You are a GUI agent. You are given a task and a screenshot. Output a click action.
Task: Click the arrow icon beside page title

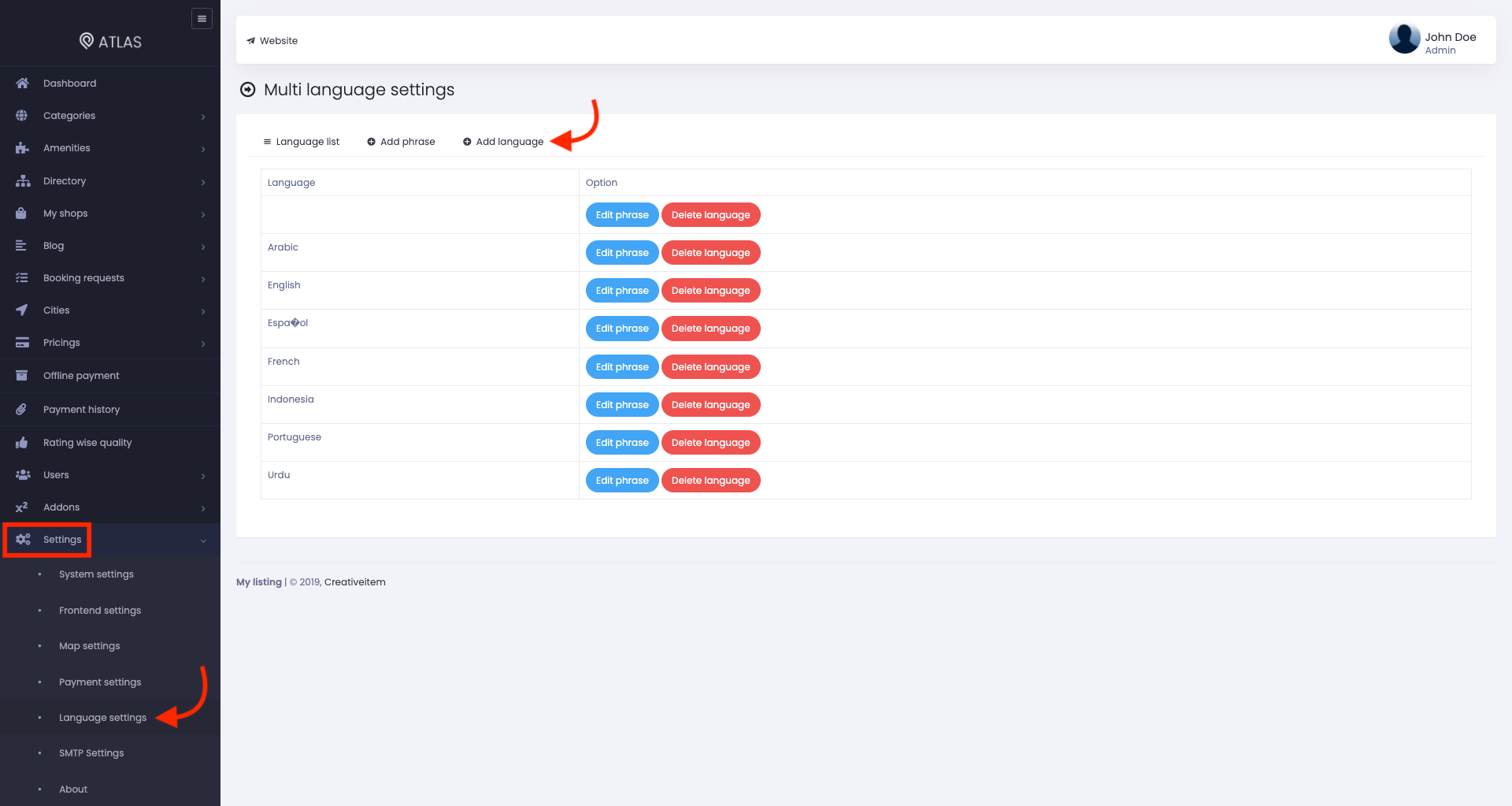248,90
